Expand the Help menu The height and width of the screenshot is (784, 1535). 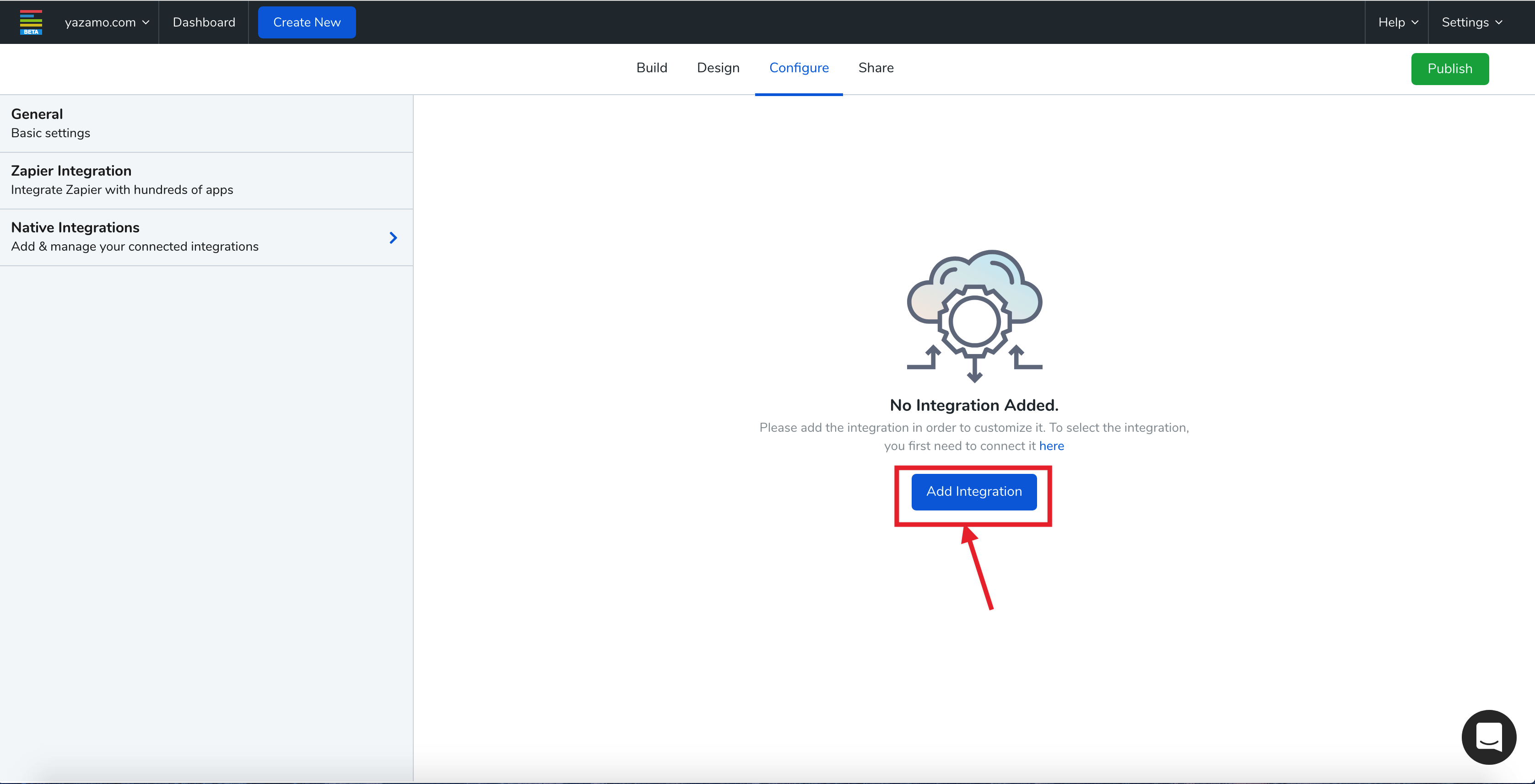click(1397, 22)
